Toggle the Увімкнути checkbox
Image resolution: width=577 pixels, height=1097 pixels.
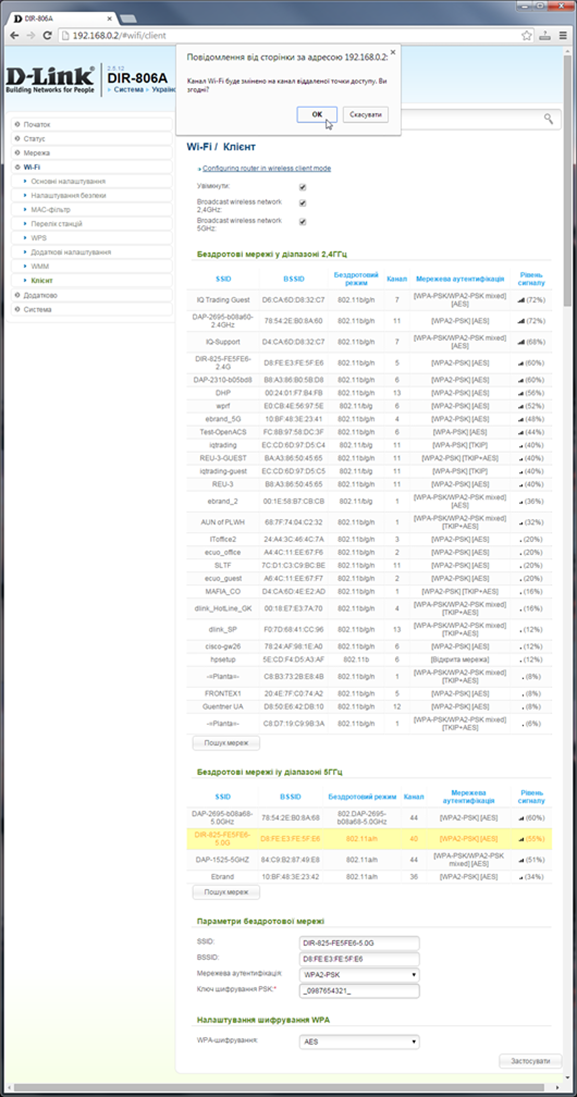[x=303, y=187]
